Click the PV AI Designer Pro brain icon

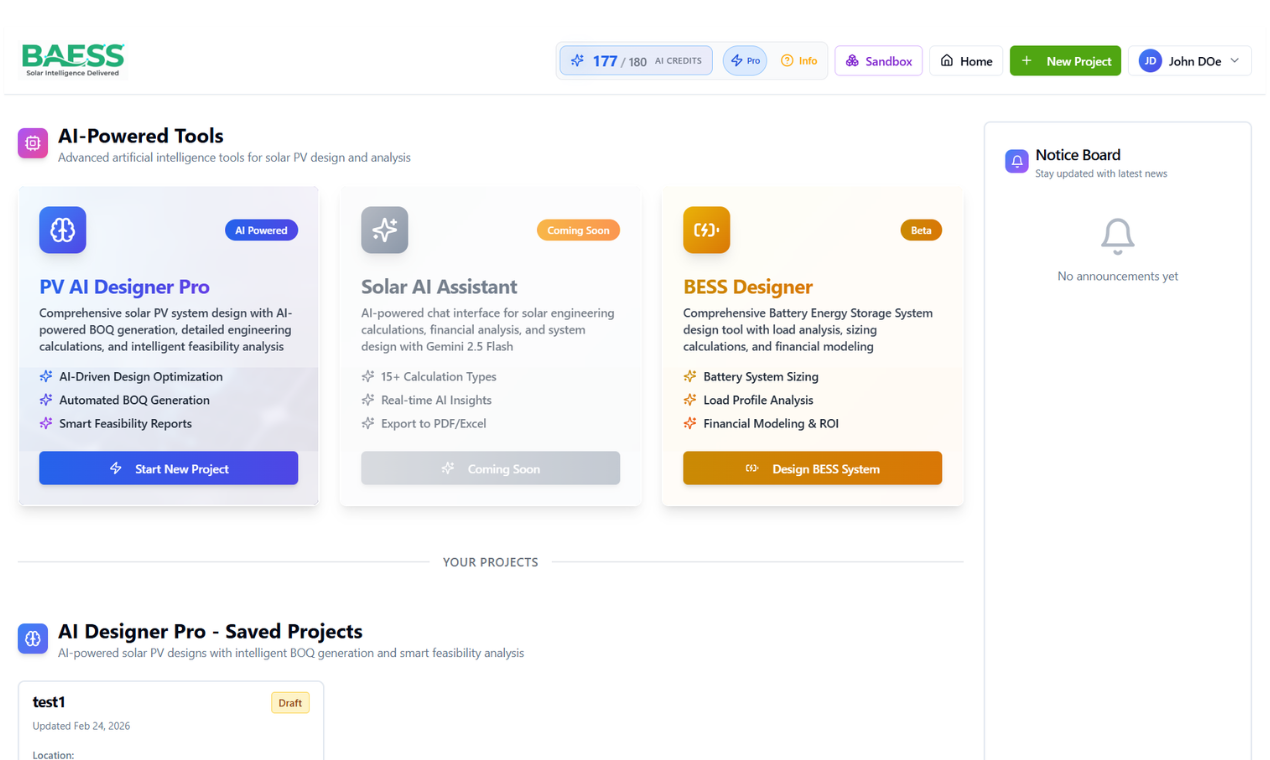coord(63,230)
